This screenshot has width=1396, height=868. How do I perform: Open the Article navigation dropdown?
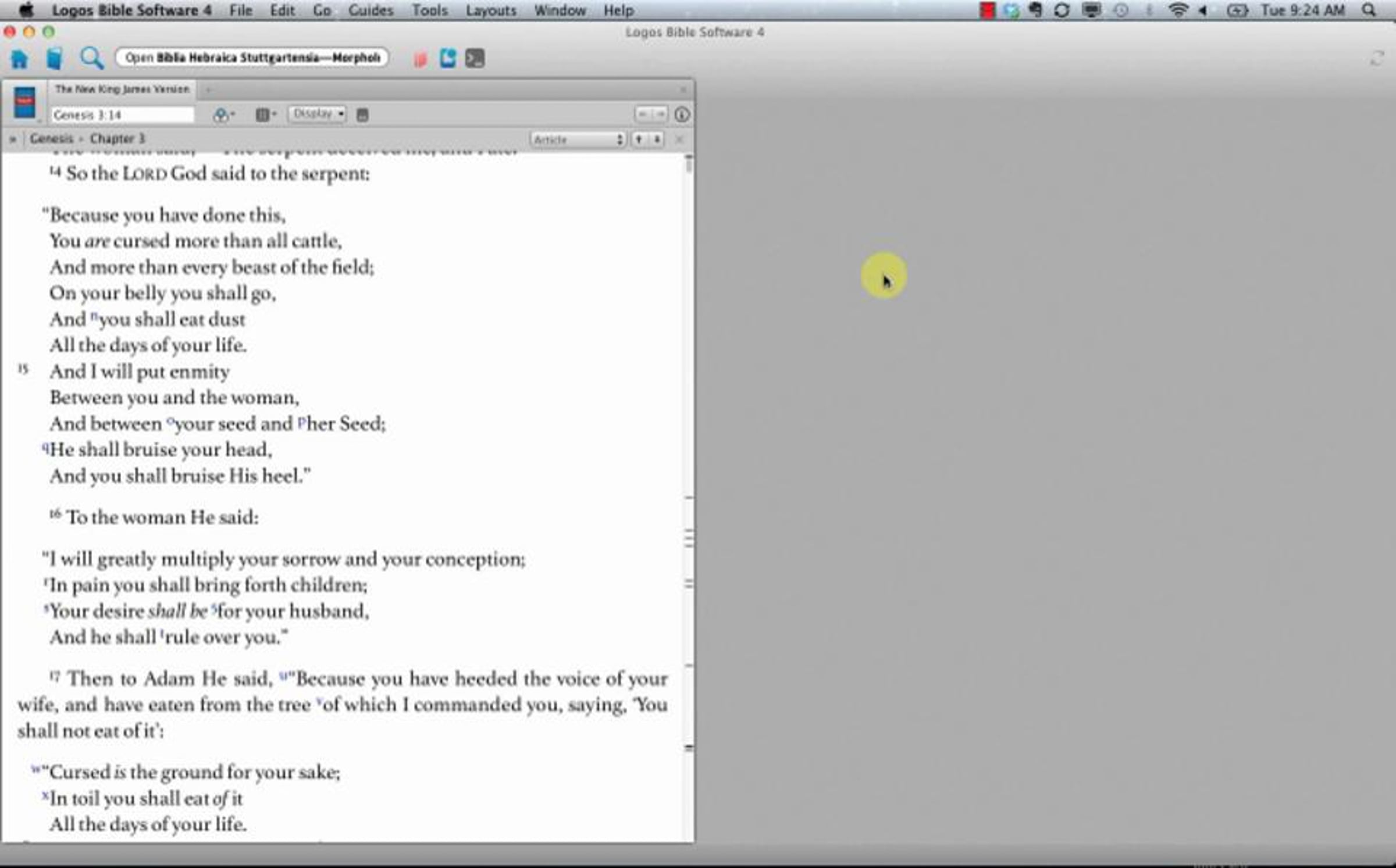coord(578,140)
